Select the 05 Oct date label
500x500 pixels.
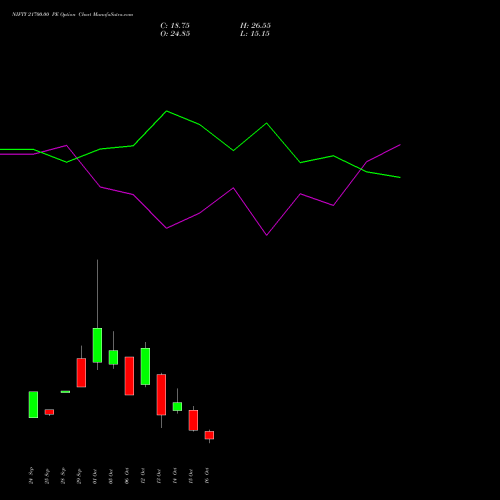[x=111, y=476]
